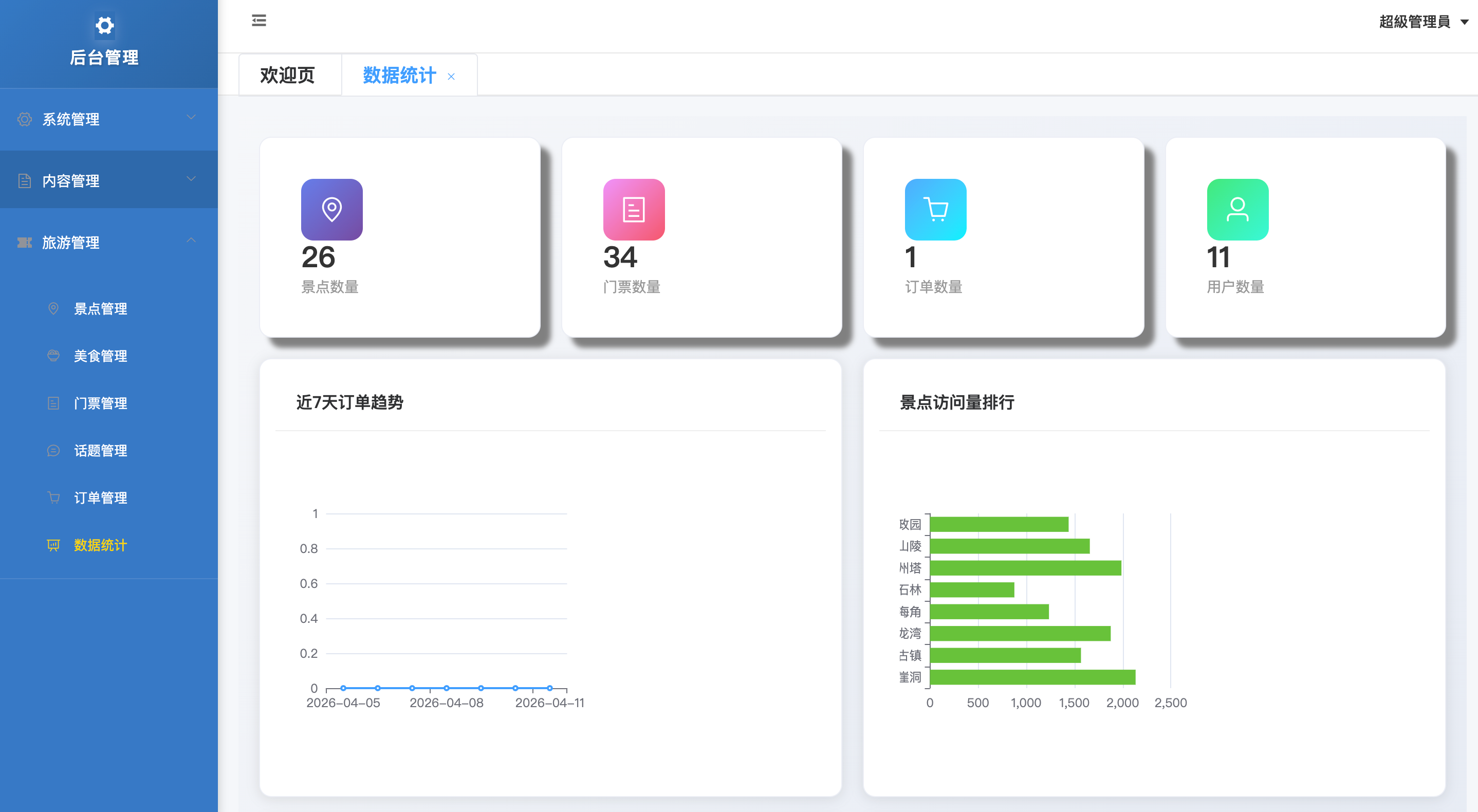1478x812 pixels.
Task: Switch to the 欢迎页 tab
Action: 287,75
